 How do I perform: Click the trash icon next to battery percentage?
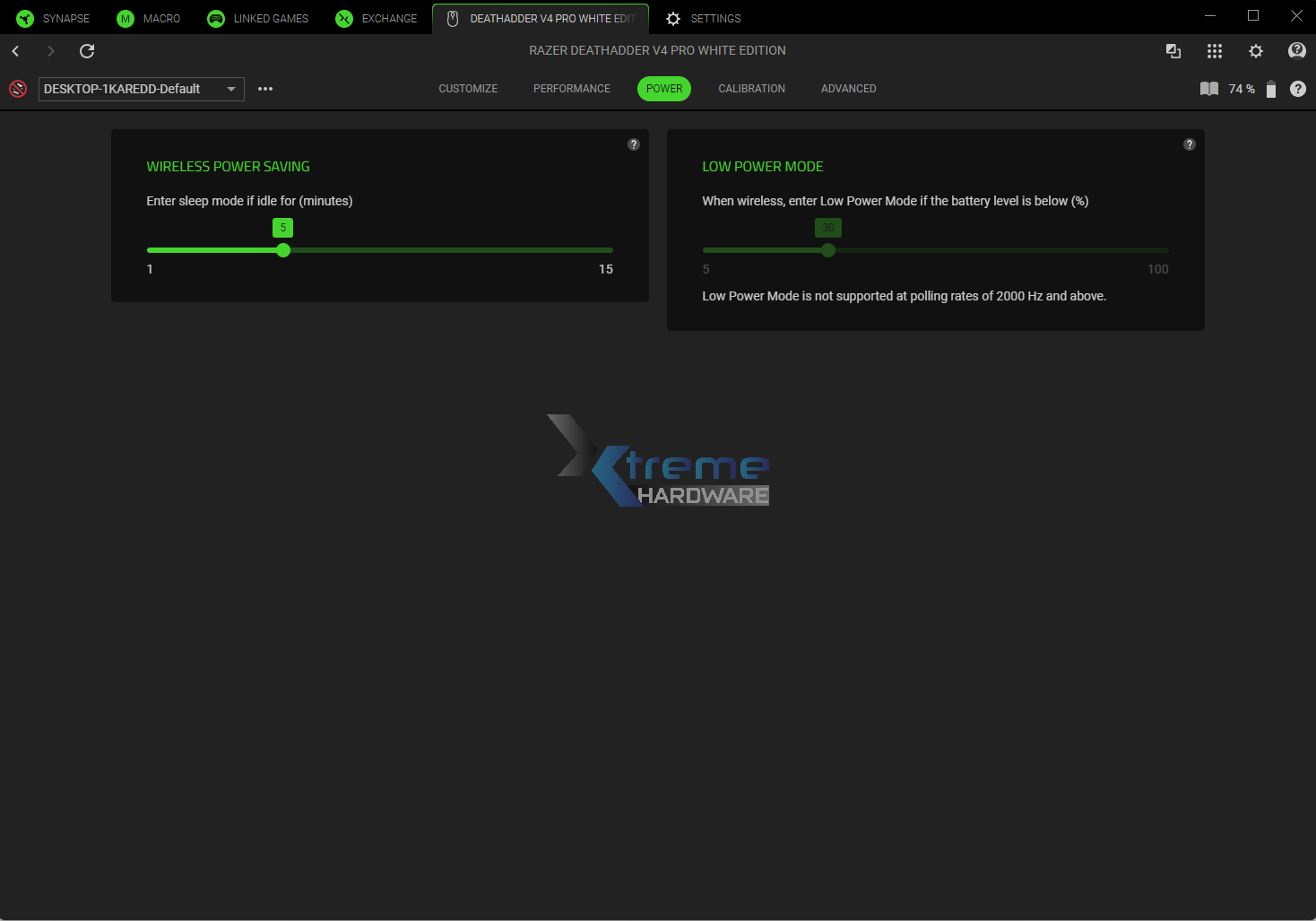point(1270,89)
